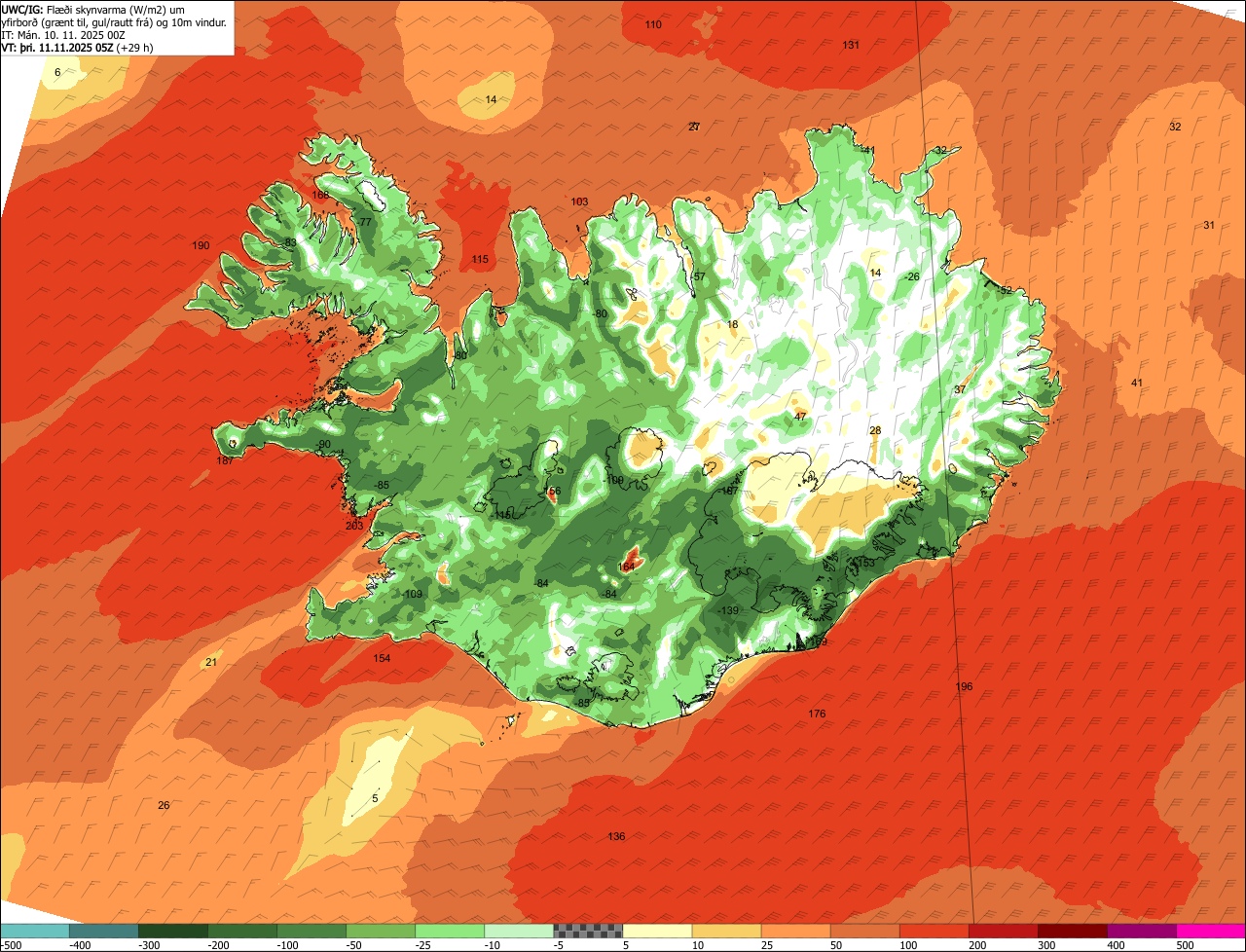Select the legend swatch between 50 and 100
Image resolution: width=1246 pixels, height=952 pixels.
[x=864, y=931]
